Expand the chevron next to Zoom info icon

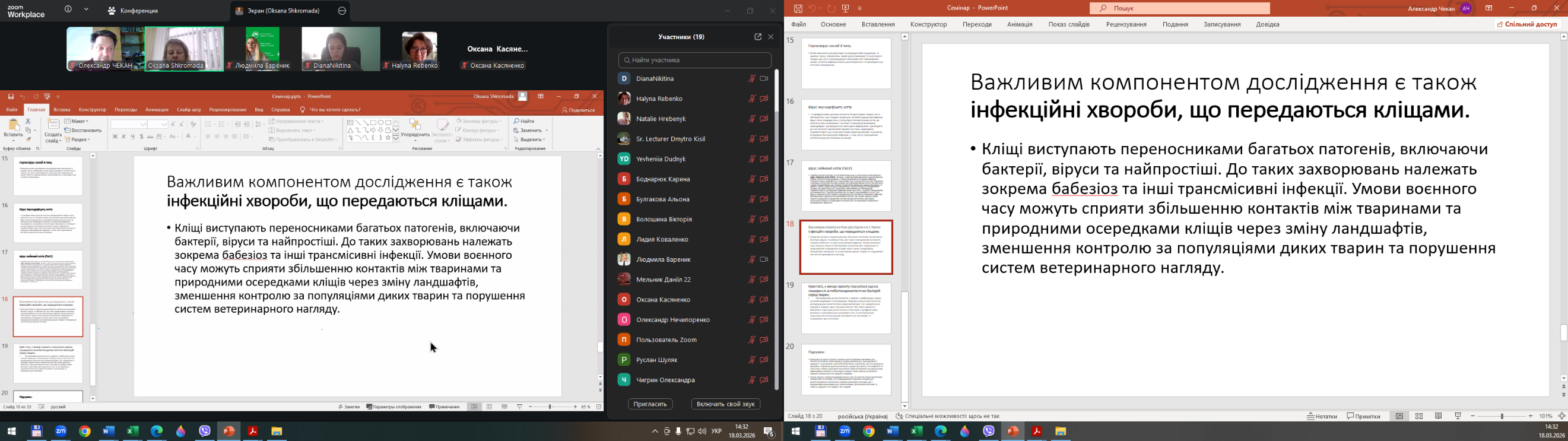click(87, 9)
